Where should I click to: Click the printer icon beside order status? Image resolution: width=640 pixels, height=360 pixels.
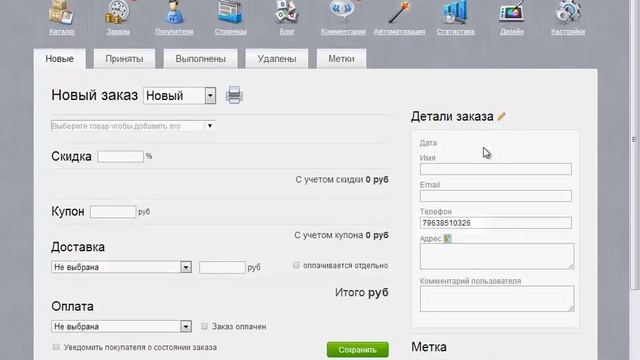[234, 95]
